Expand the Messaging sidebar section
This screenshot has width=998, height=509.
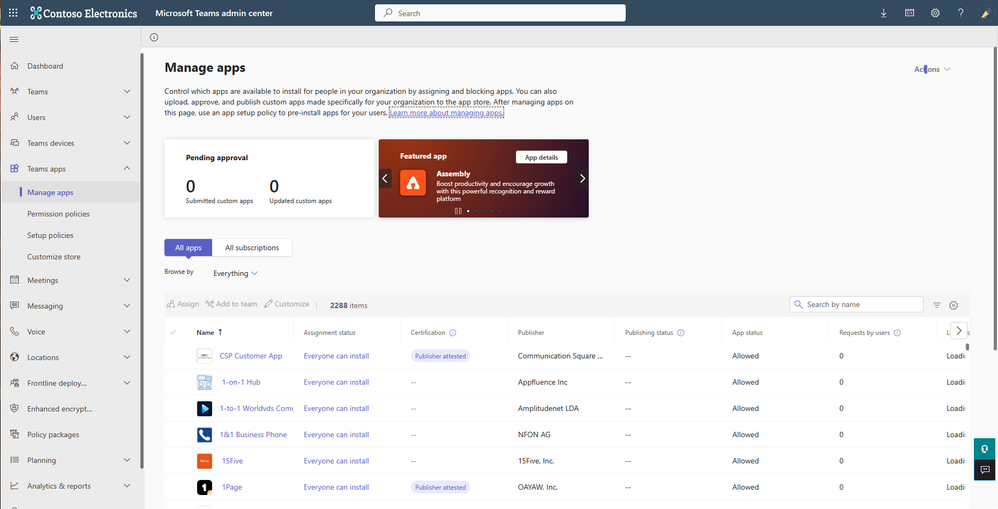coord(127,306)
